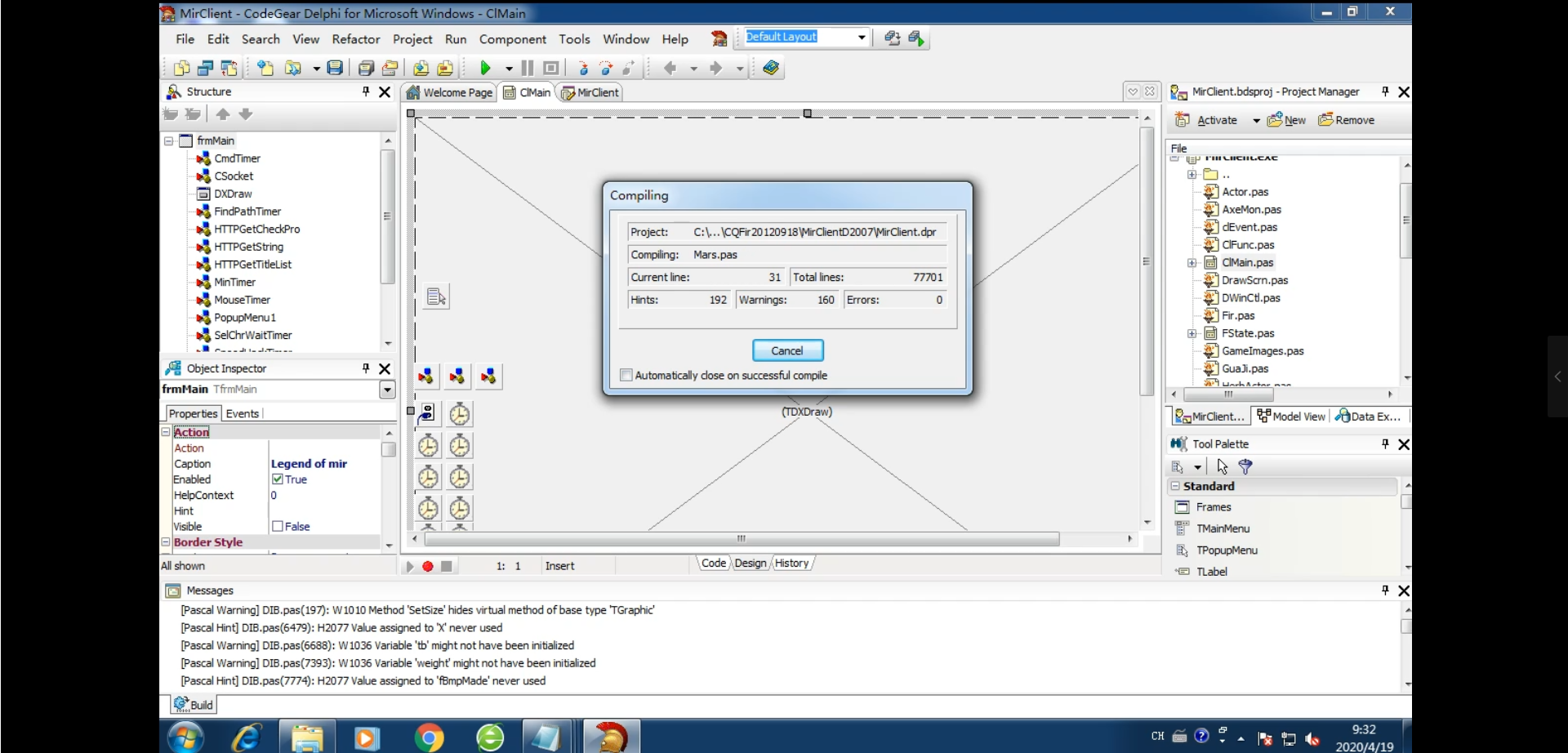Click the macro playback triangle icon
Screen dimensions: 1568x753
(x=410, y=566)
